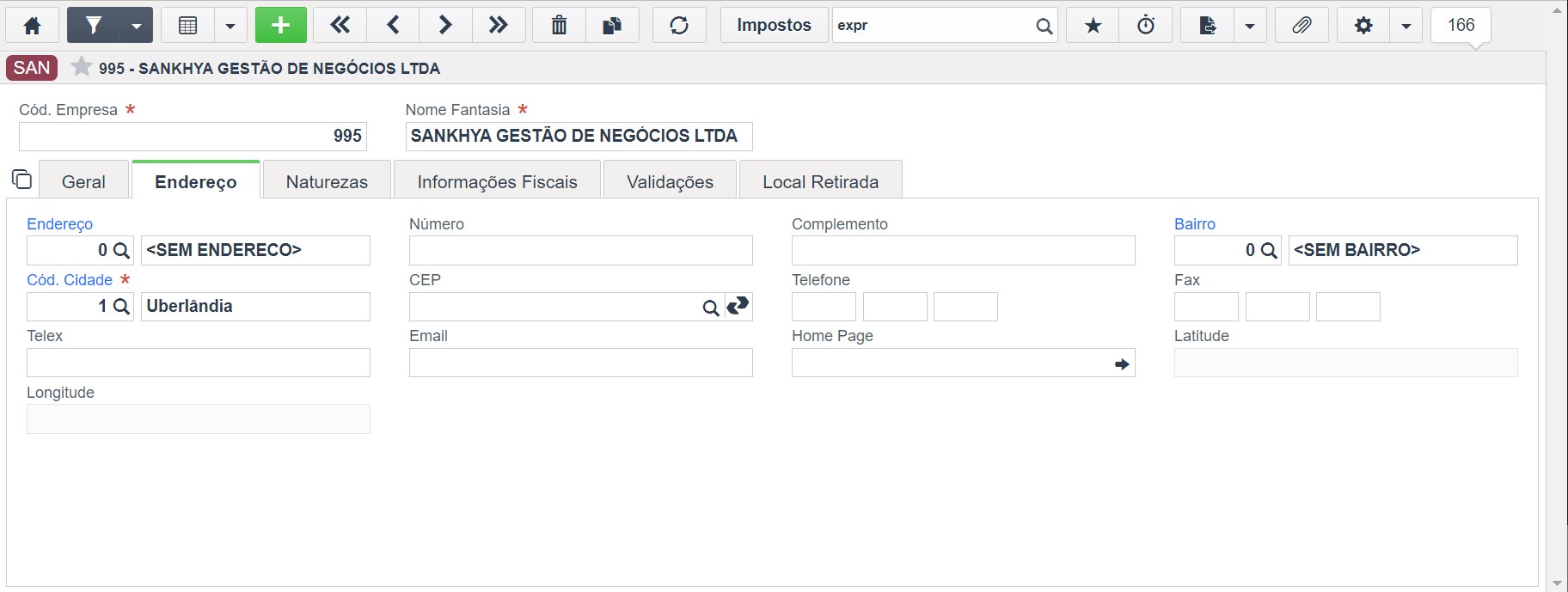This screenshot has height=592, width=1568.
Task: Search Bairro code with magnifier
Action: point(1269,251)
